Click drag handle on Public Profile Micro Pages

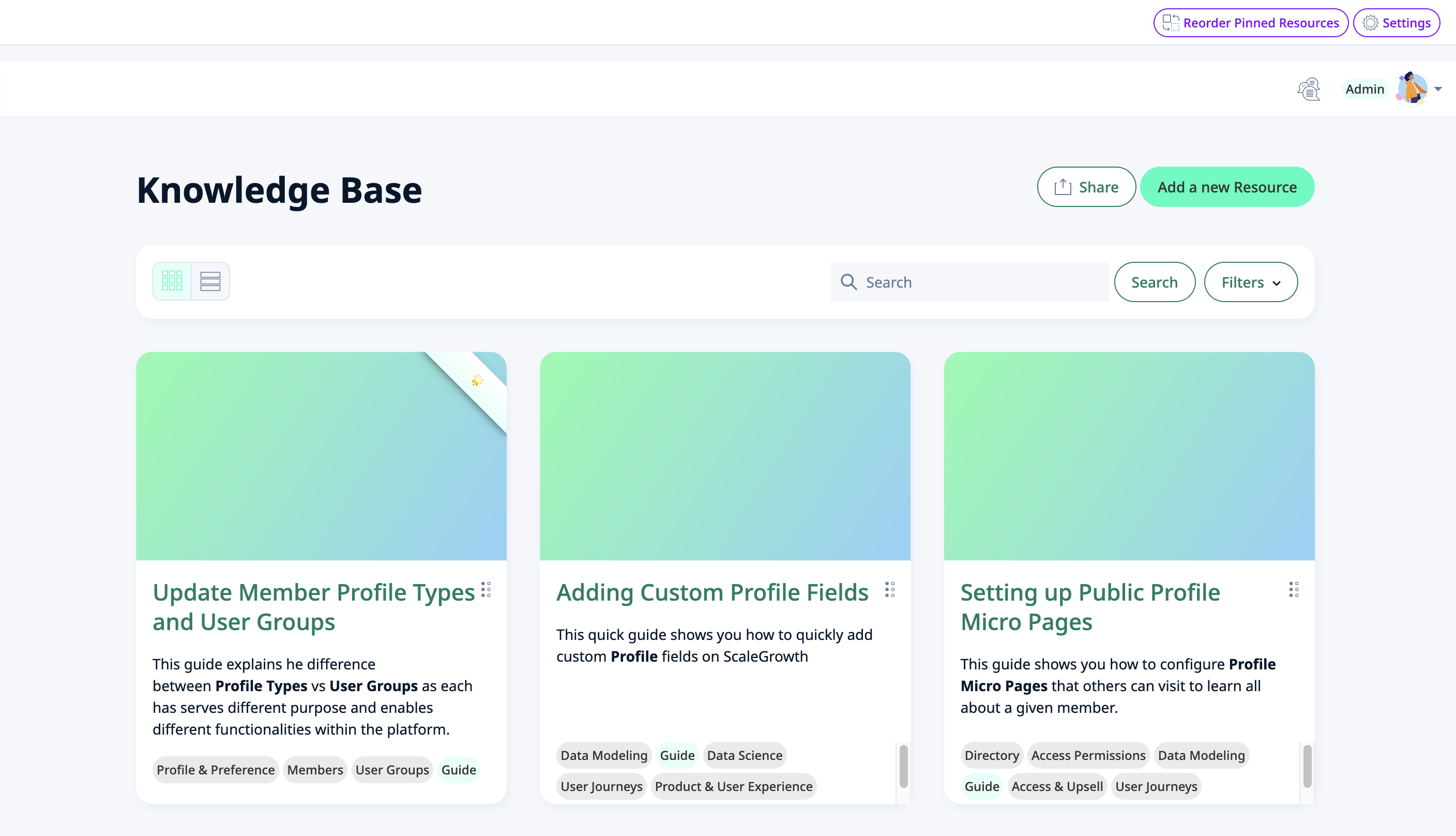pos(1294,590)
